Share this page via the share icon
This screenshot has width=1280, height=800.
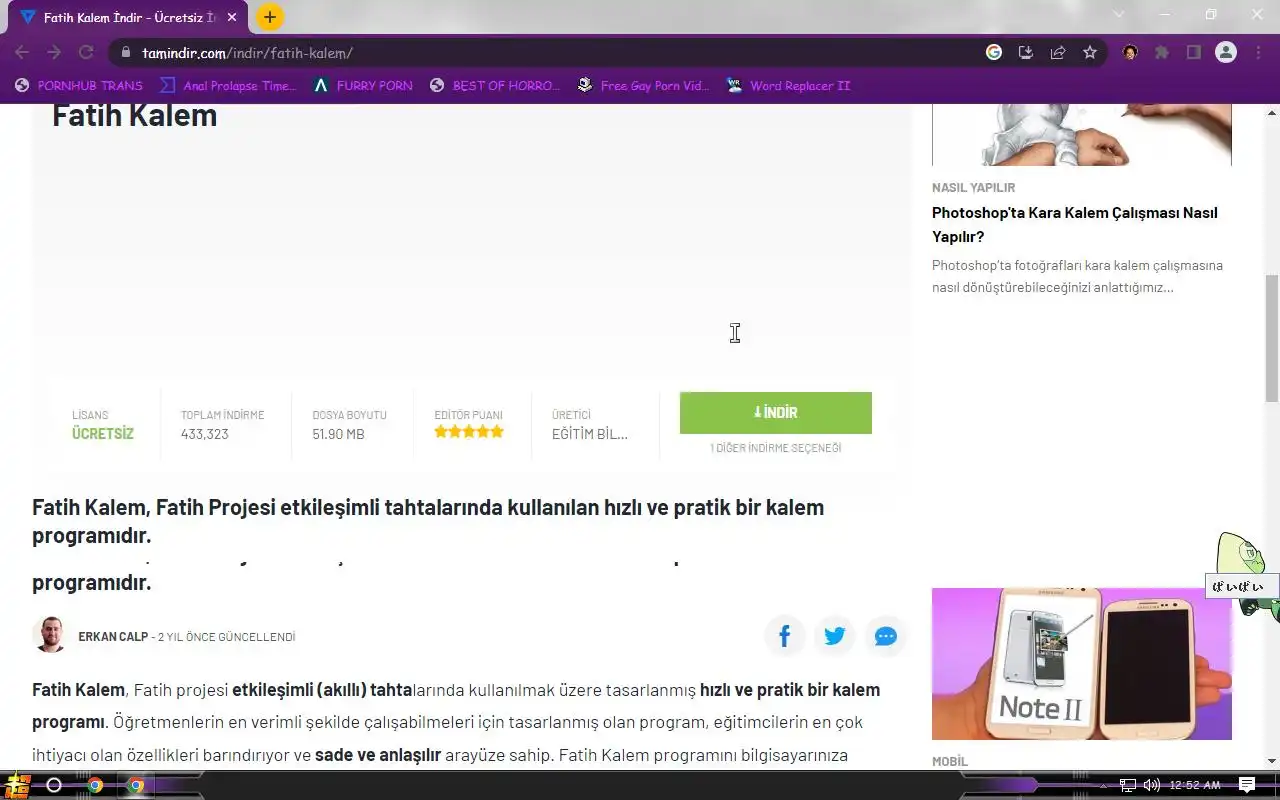(x=1058, y=53)
